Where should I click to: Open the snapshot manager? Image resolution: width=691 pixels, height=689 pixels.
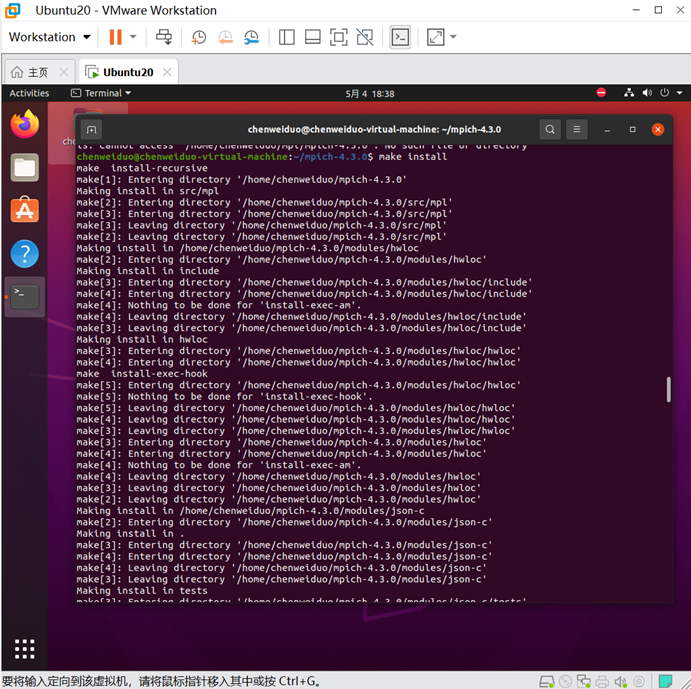(251, 37)
